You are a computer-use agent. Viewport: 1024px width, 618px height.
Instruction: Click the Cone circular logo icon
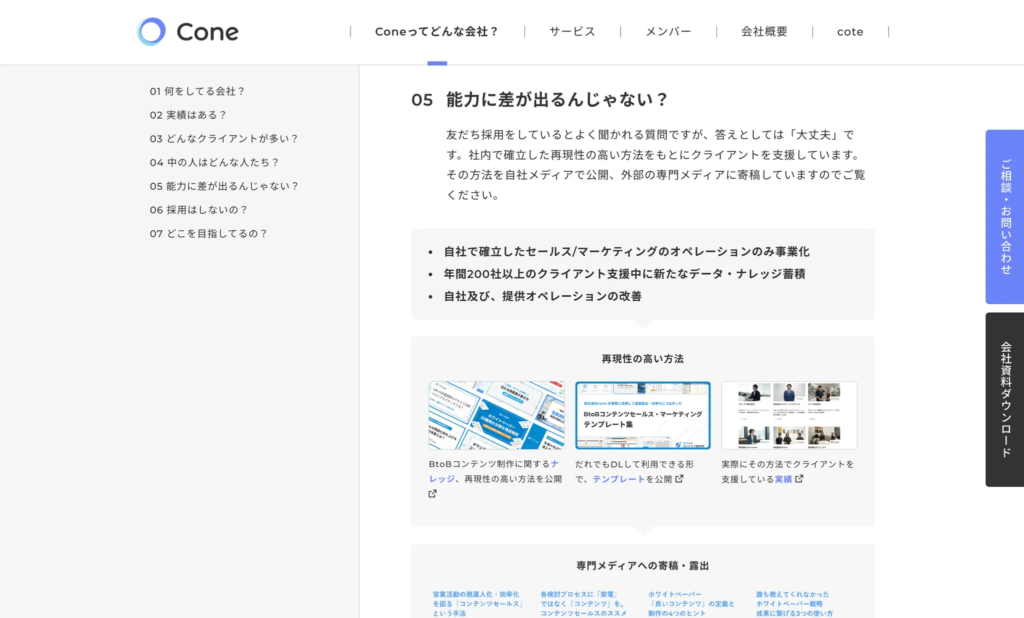point(152,32)
